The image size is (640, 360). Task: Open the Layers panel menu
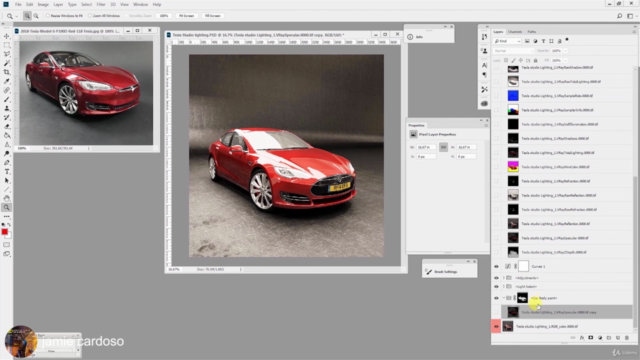coord(634,31)
